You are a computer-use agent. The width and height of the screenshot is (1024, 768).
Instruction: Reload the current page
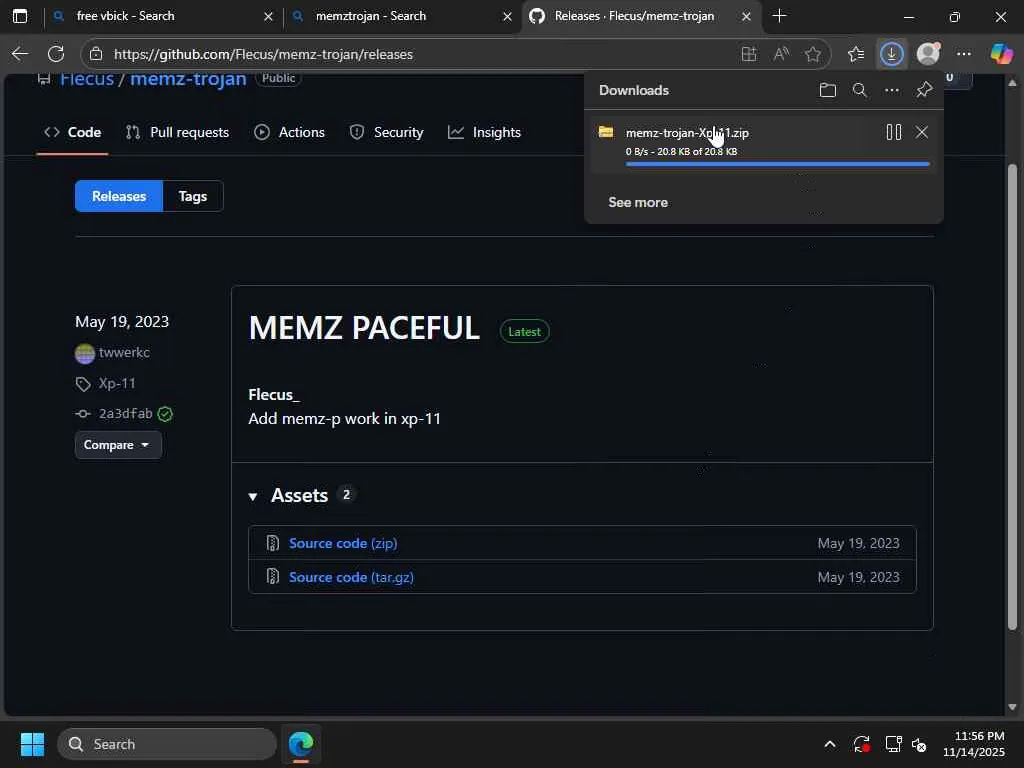pyautogui.click(x=56, y=54)
